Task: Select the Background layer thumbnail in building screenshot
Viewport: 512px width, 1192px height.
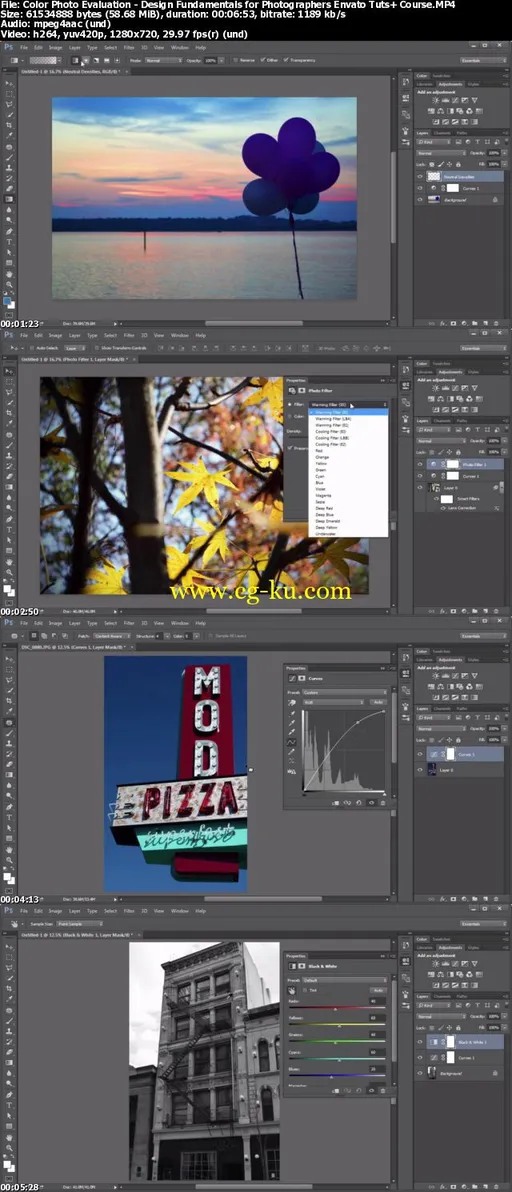Action: click(x=431, y=1073)
